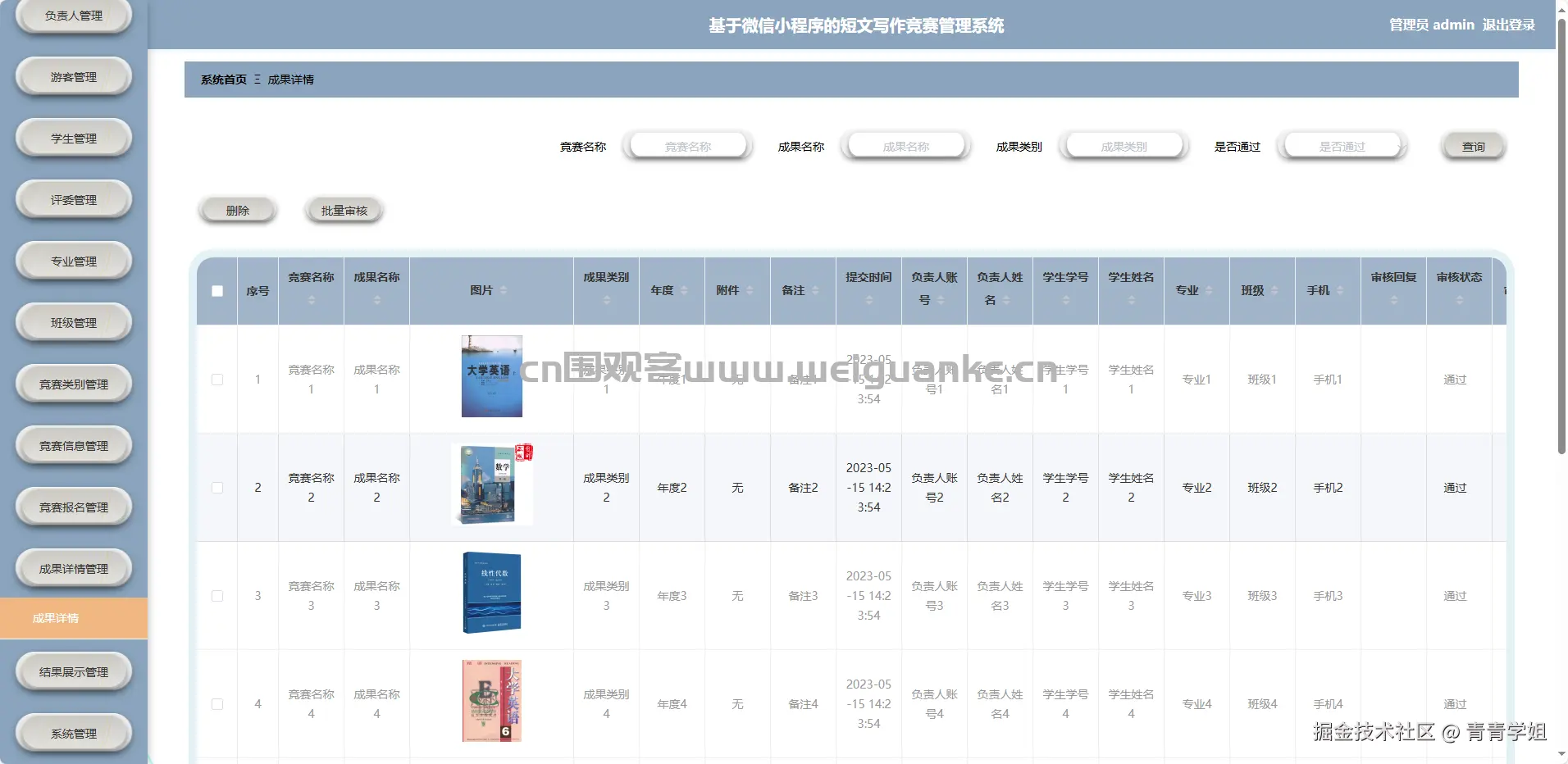Click the 删除 button
The height and width of the screenshot is (764, 1568).
click(x=238, y=211)
